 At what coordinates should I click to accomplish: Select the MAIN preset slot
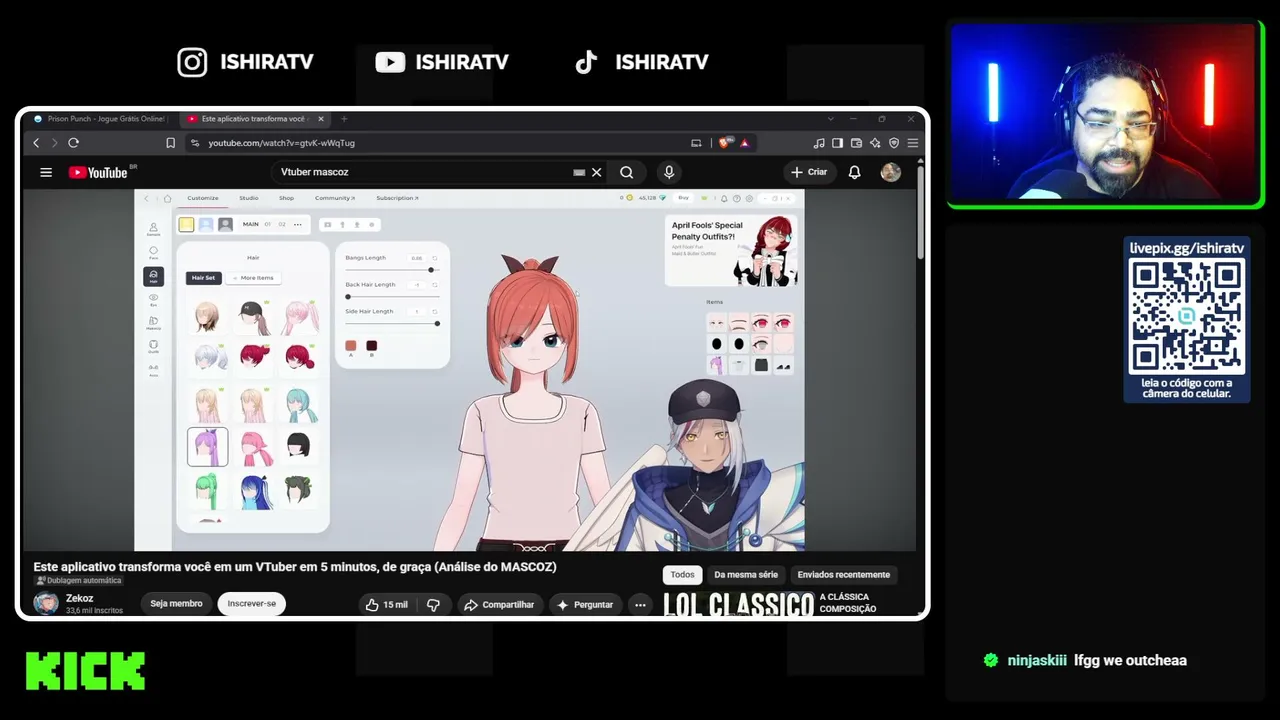pos(250,224)
